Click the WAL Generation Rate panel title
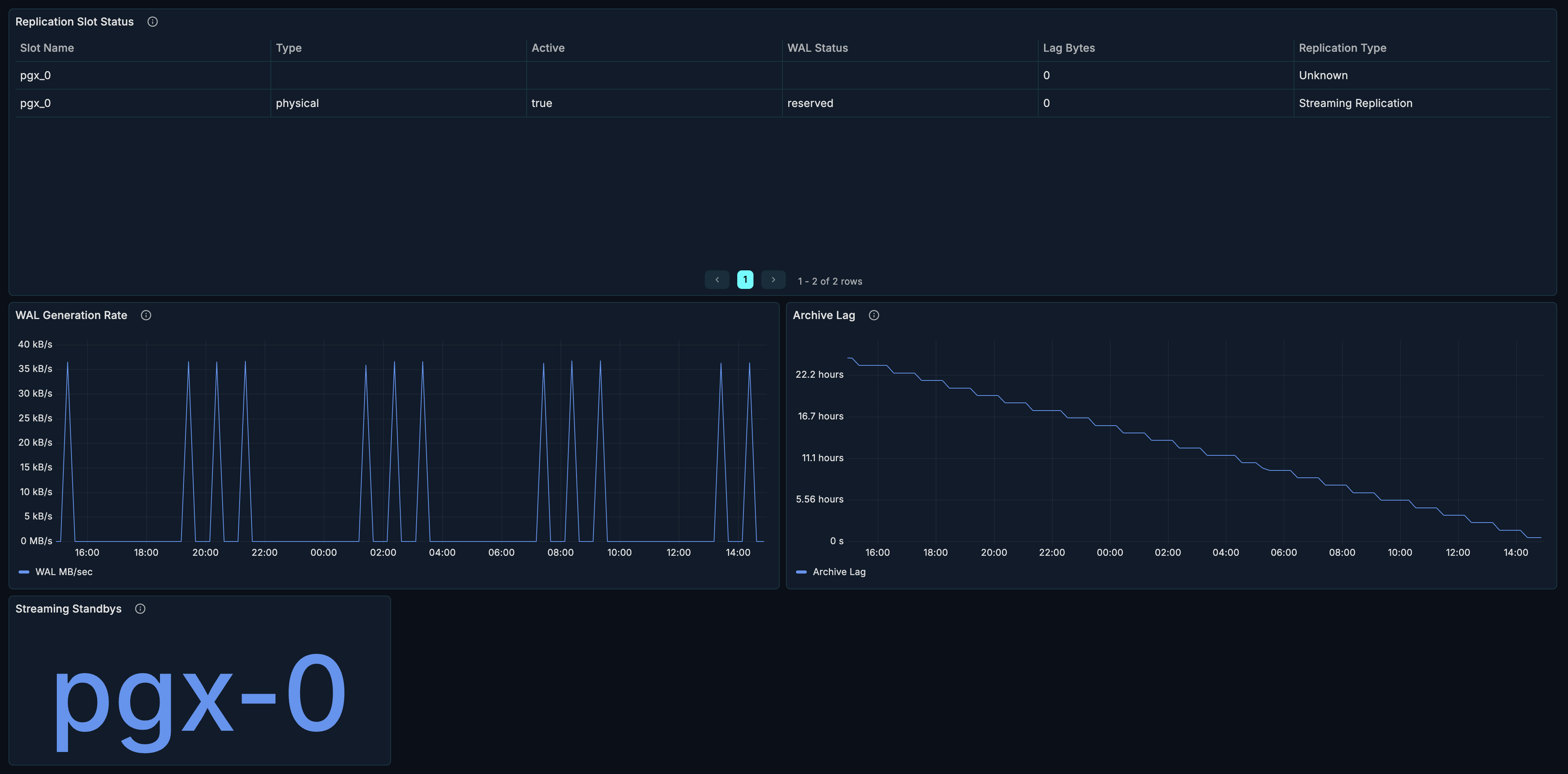Viewport: 1568px width, 774px height. (71, 315)
